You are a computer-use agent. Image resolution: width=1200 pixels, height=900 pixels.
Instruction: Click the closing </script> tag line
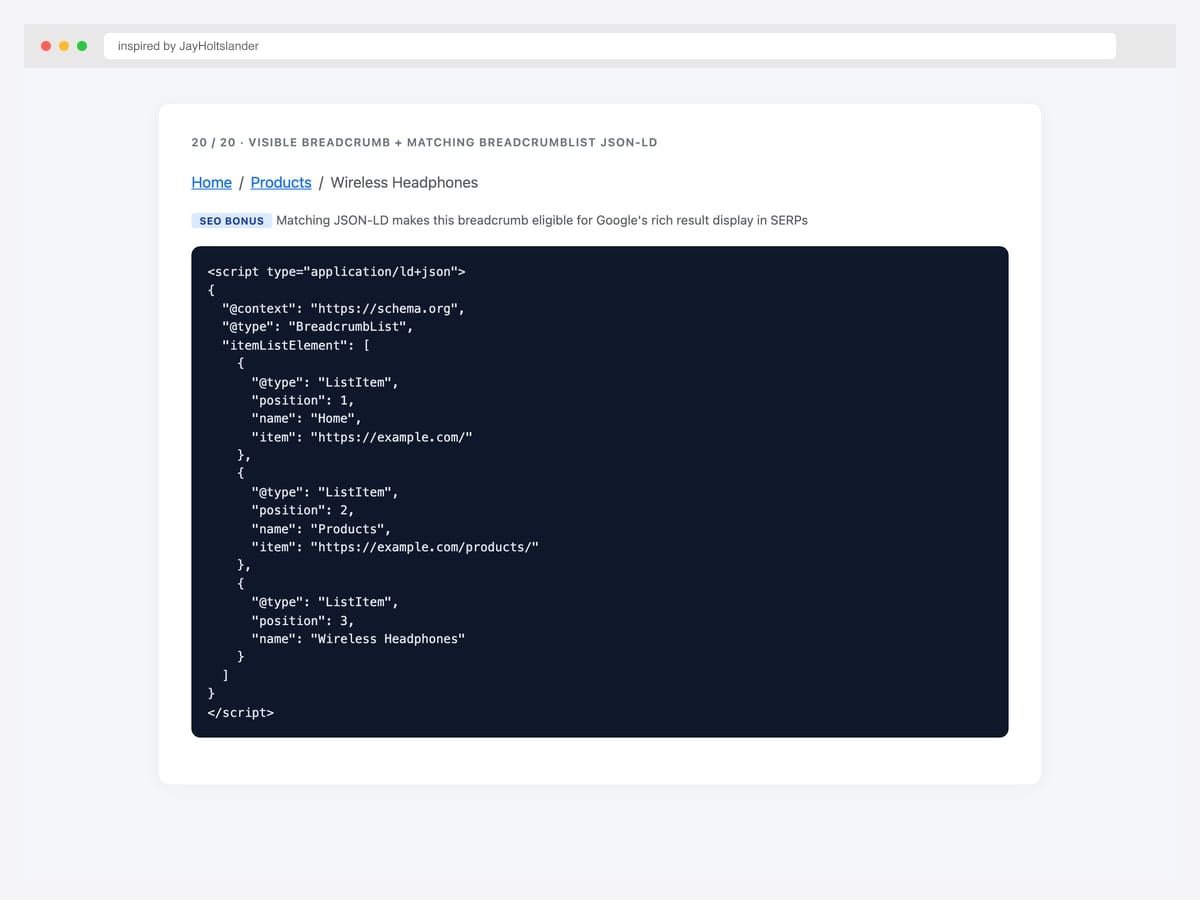pos(240,712)
